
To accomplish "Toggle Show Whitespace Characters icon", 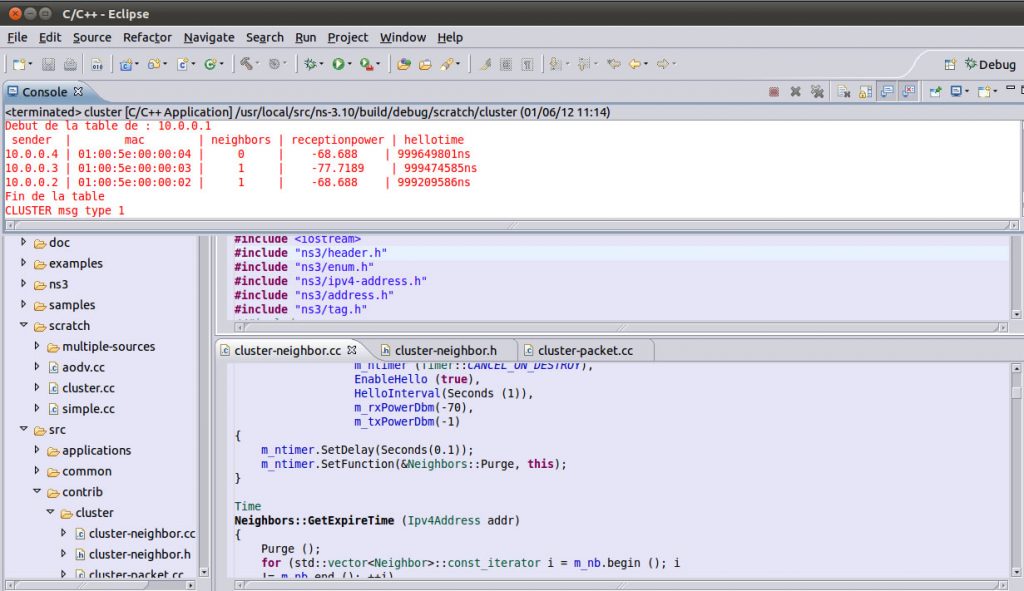I will pyautogui.click(x=528, y=64).
